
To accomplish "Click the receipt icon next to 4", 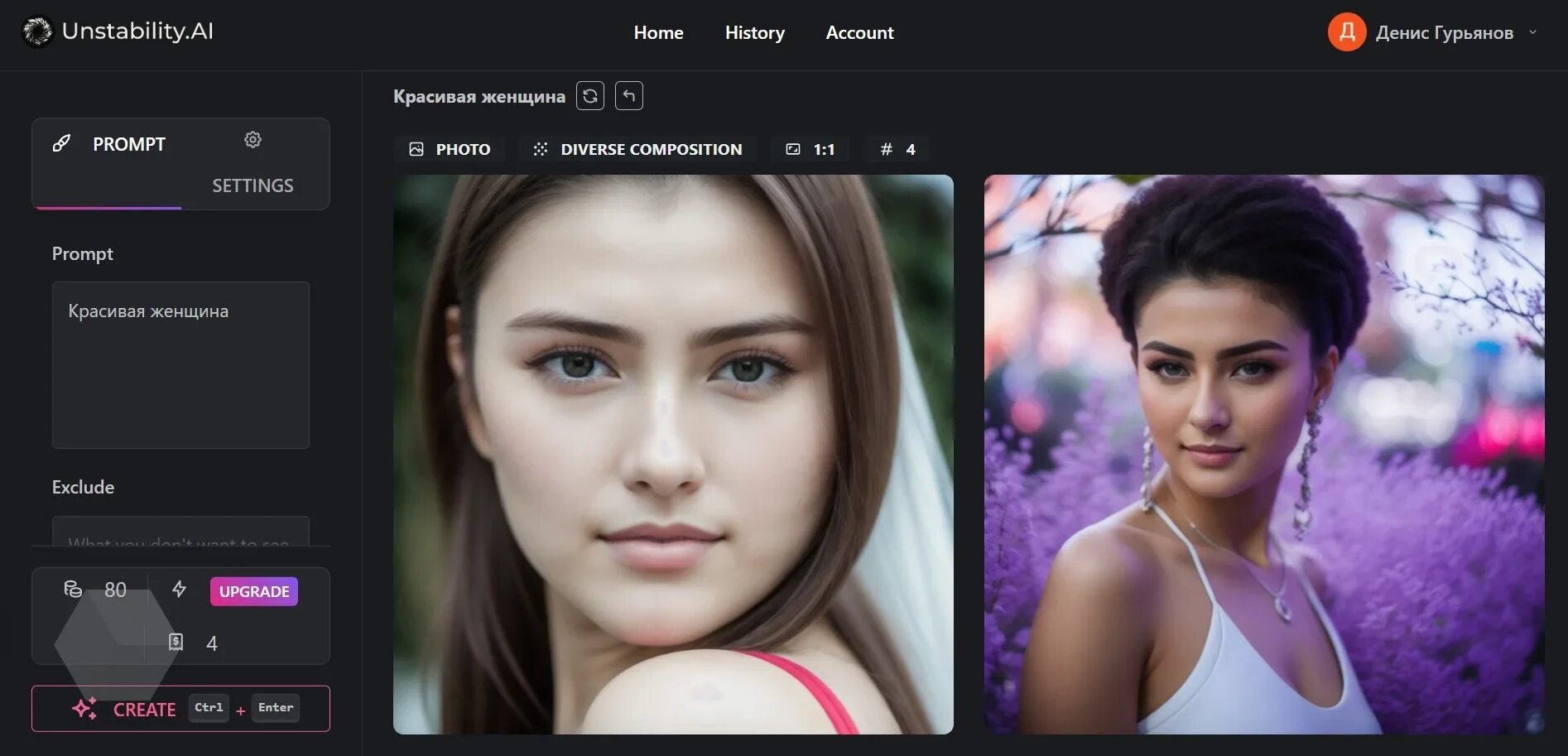I will point(176,643).
